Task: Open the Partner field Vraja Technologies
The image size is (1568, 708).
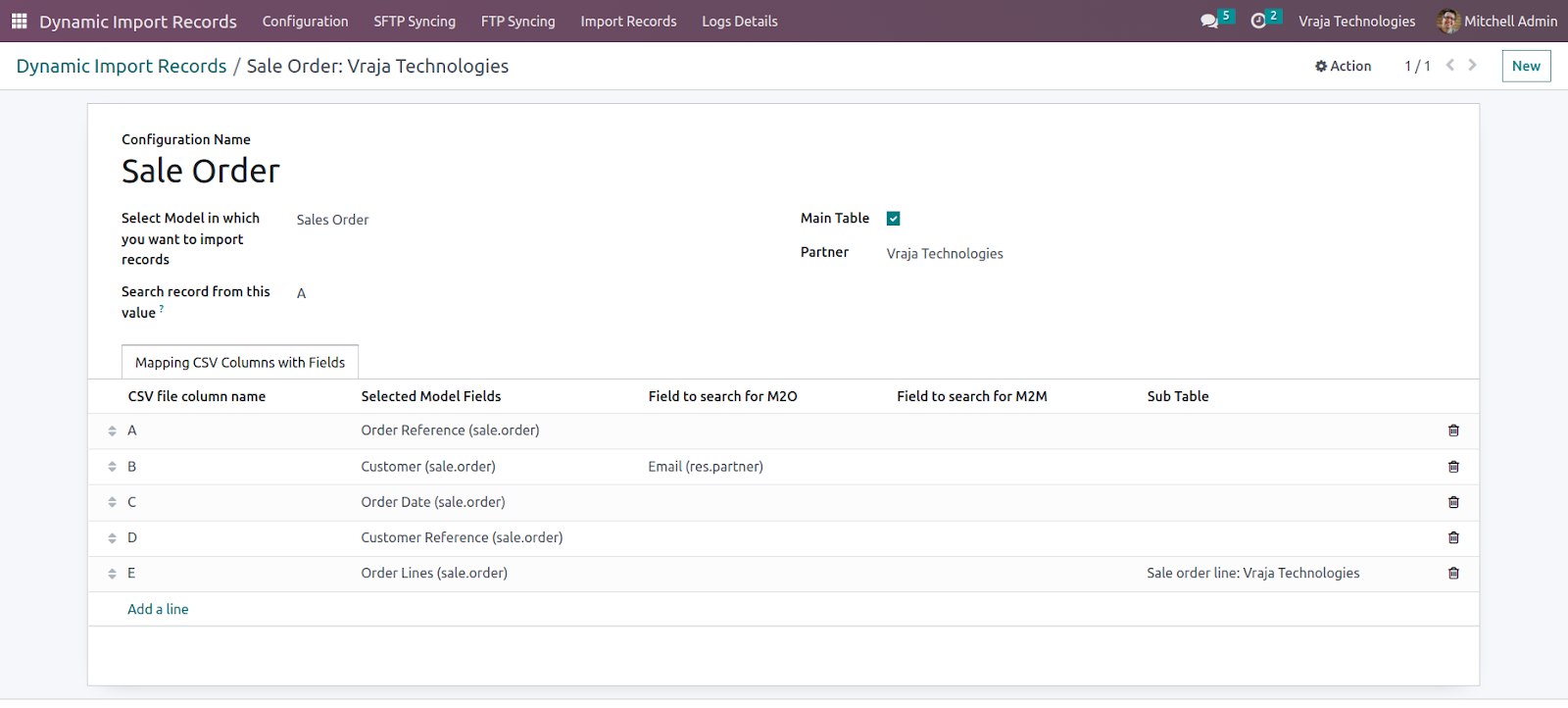Action: (x=945, y=253)
